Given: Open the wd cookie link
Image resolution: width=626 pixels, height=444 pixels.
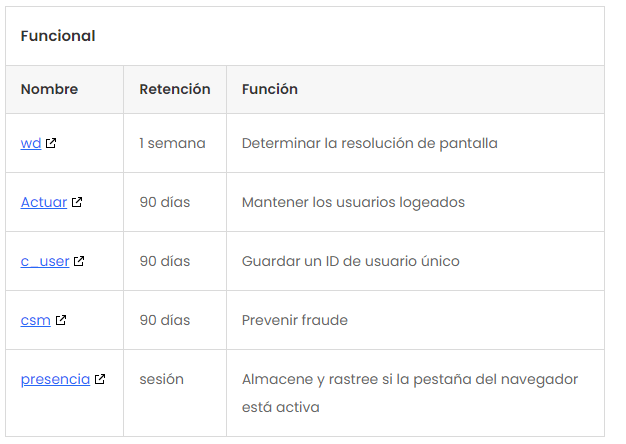Looking at the screenshot, I should click(x=31, y=143).
